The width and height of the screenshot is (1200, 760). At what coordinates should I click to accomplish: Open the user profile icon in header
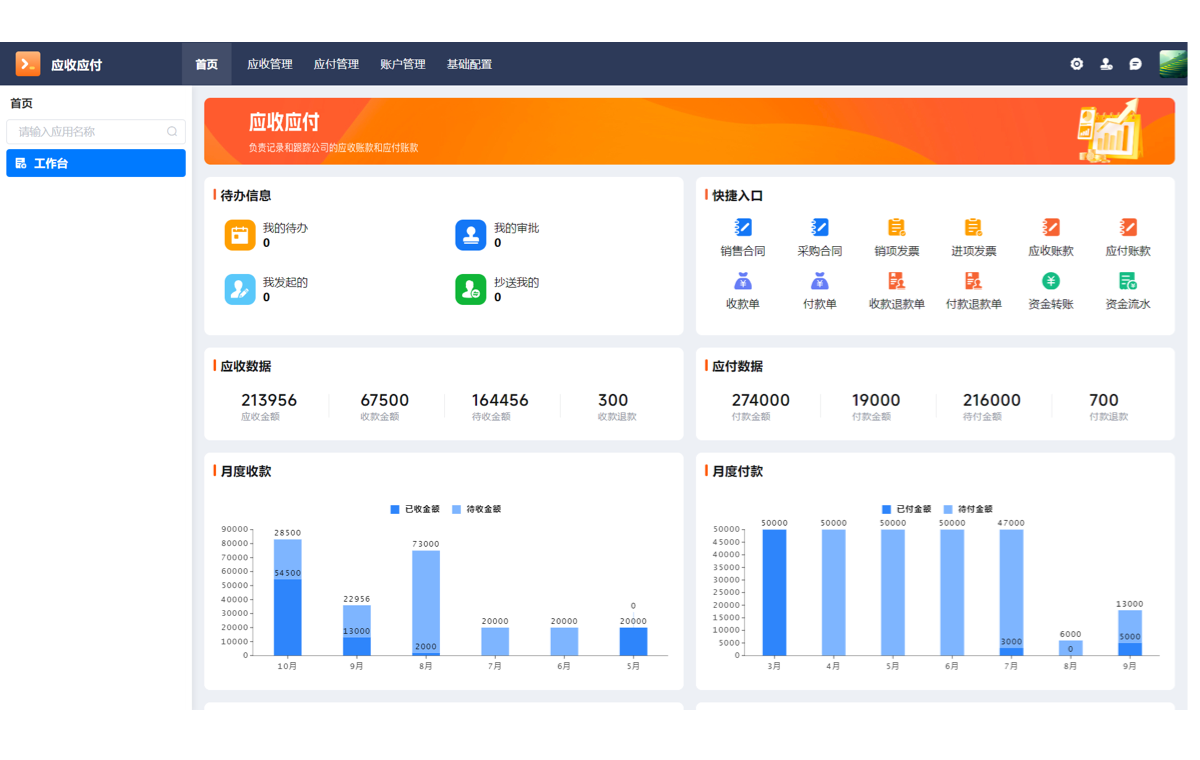[1105, 63]
